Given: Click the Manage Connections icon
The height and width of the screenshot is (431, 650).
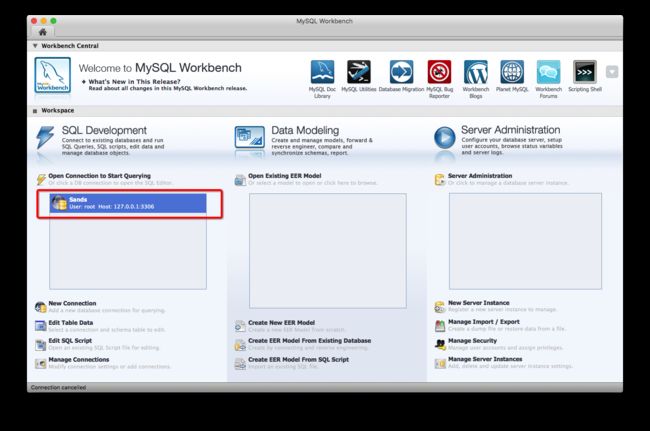Looking at the screenshot, I should (x=41, y=363).
